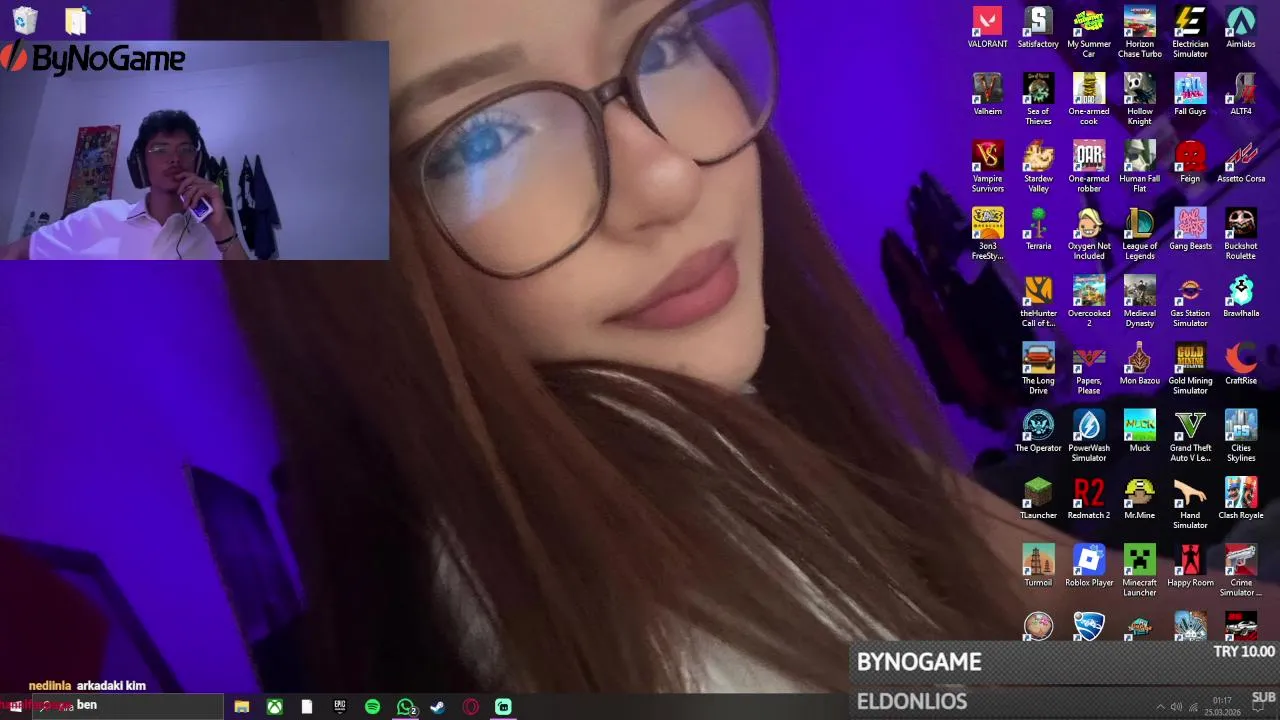Select the Cities Skylines icon
The image size is (1280, 720).
click(1241, 434)
